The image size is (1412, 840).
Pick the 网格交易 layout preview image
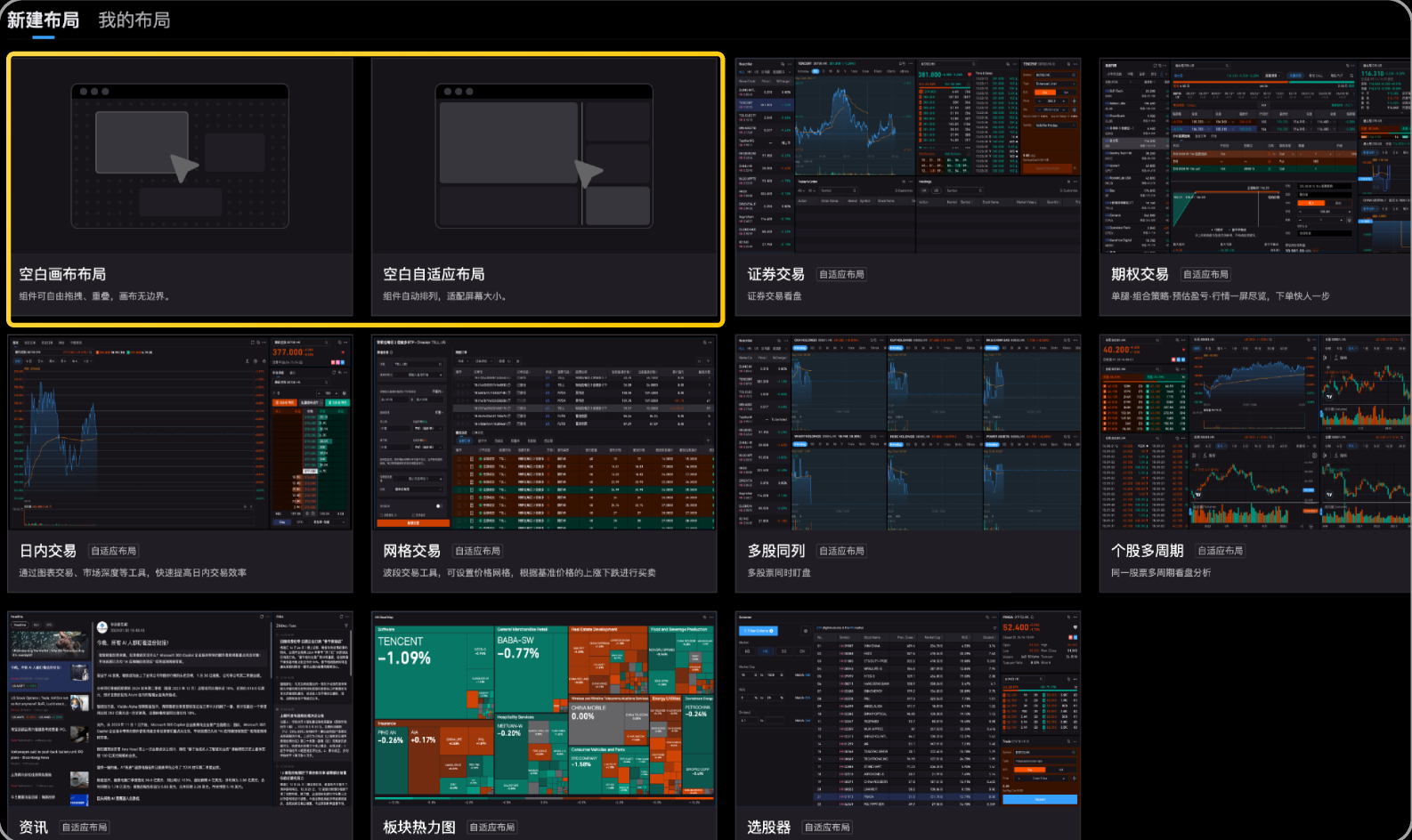[x=543, y=432]
